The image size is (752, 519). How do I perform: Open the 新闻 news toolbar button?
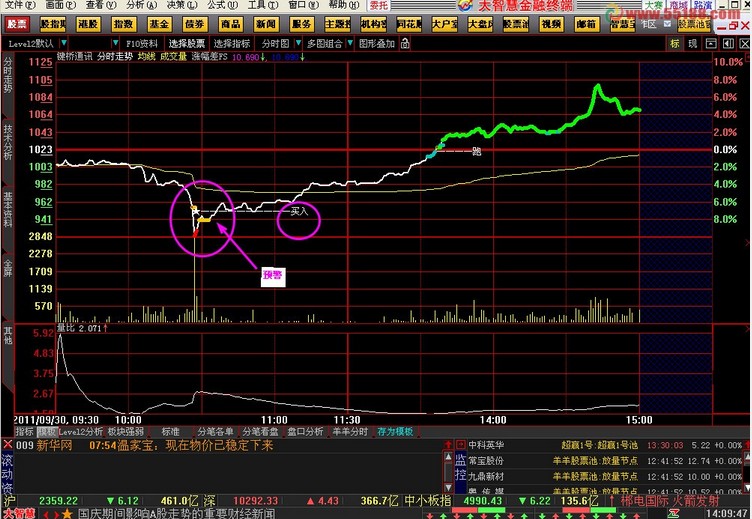click(x=266, y=22)
